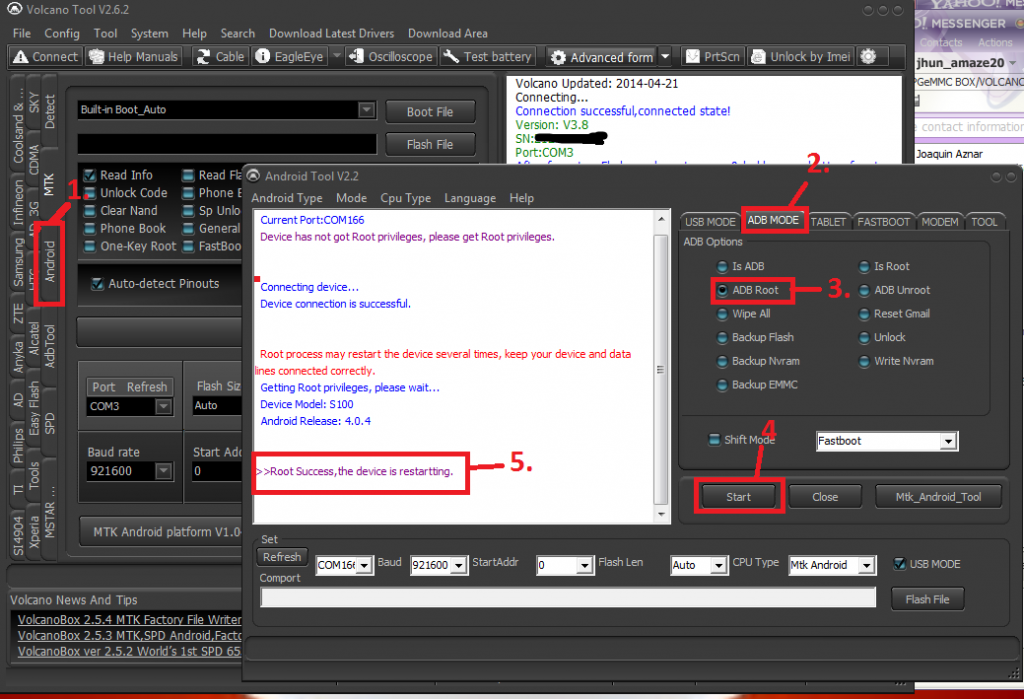Image resolution: width=1024 pixels, height=699 pixels.
Task: Enable the Clear Nand option
Action: [x=89, y=210]
